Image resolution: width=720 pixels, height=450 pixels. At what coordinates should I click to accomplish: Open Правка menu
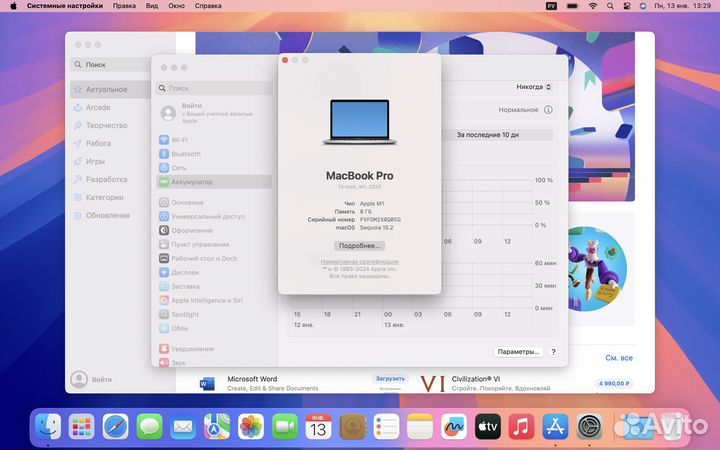124,6
